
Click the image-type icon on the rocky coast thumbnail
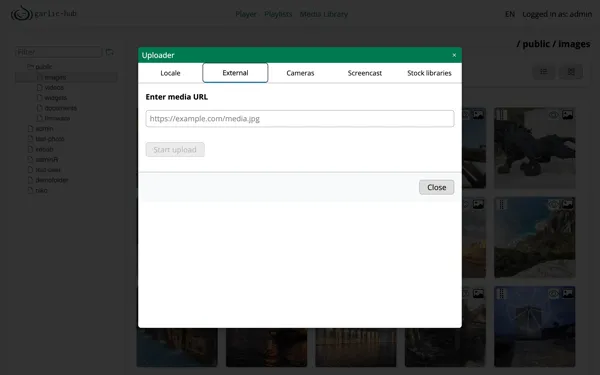(x=567, y=204)
